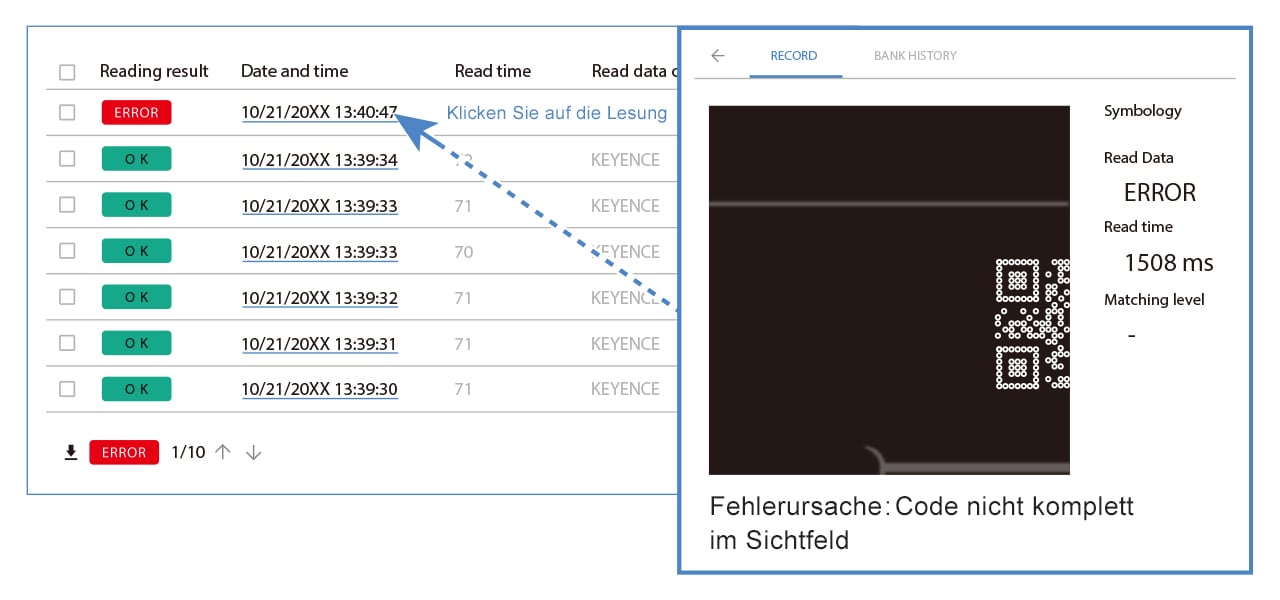
Task: Jump to the next error result
Action: pyautogui.click(x=254, y=452)
